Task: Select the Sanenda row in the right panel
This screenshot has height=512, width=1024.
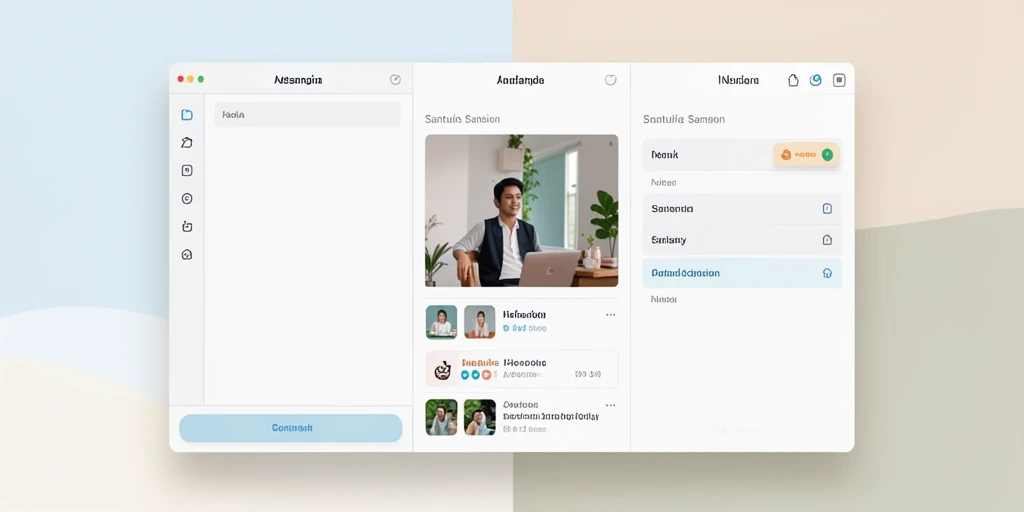Action: (743, 209)
